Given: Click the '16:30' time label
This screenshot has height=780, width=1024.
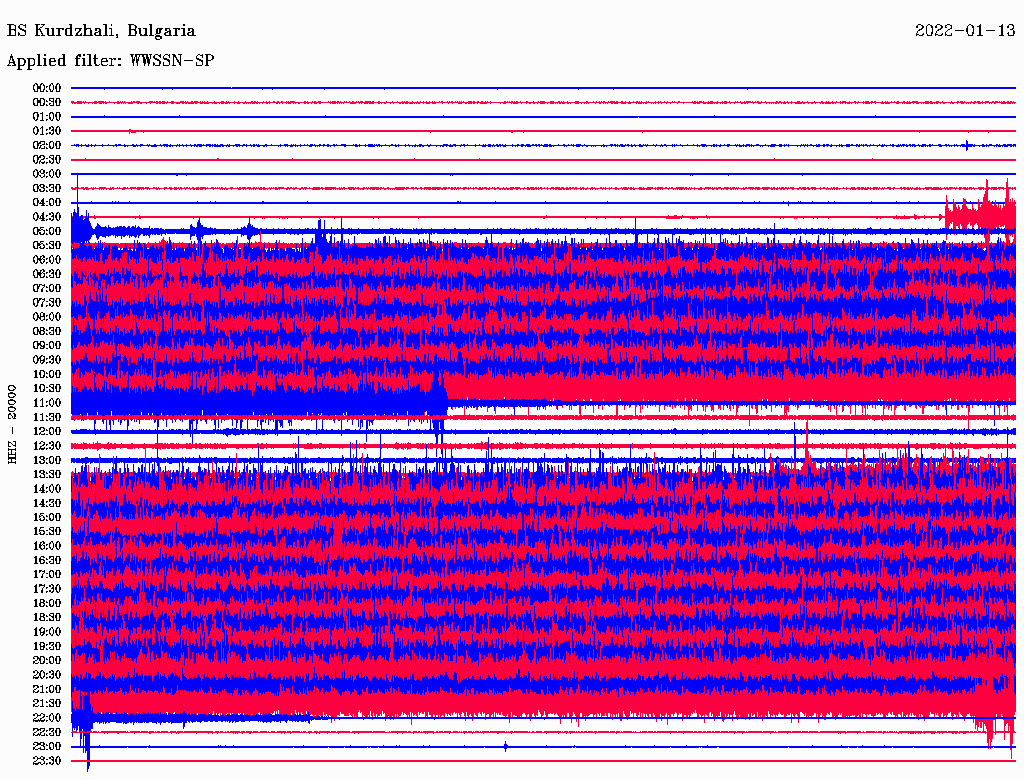Looking at the screenshot, I should point(46,561).
